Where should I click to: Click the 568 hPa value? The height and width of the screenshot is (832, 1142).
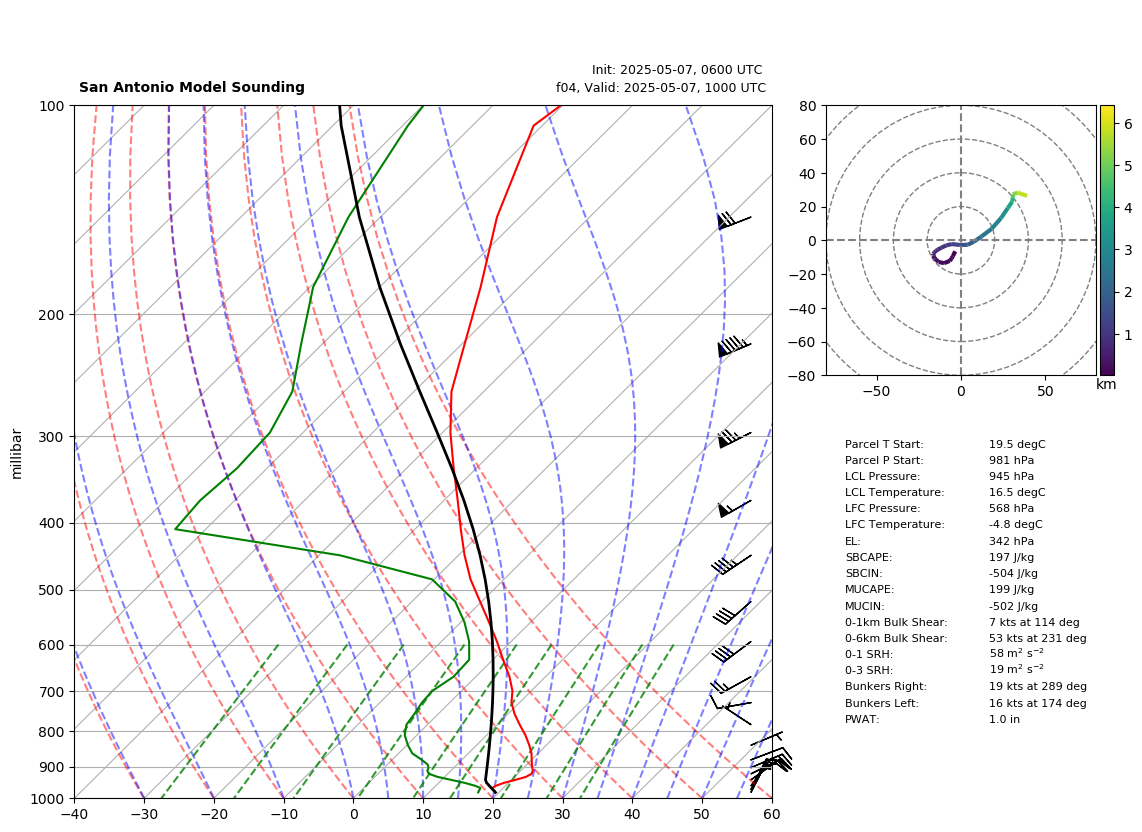(x=1011, y=509)
